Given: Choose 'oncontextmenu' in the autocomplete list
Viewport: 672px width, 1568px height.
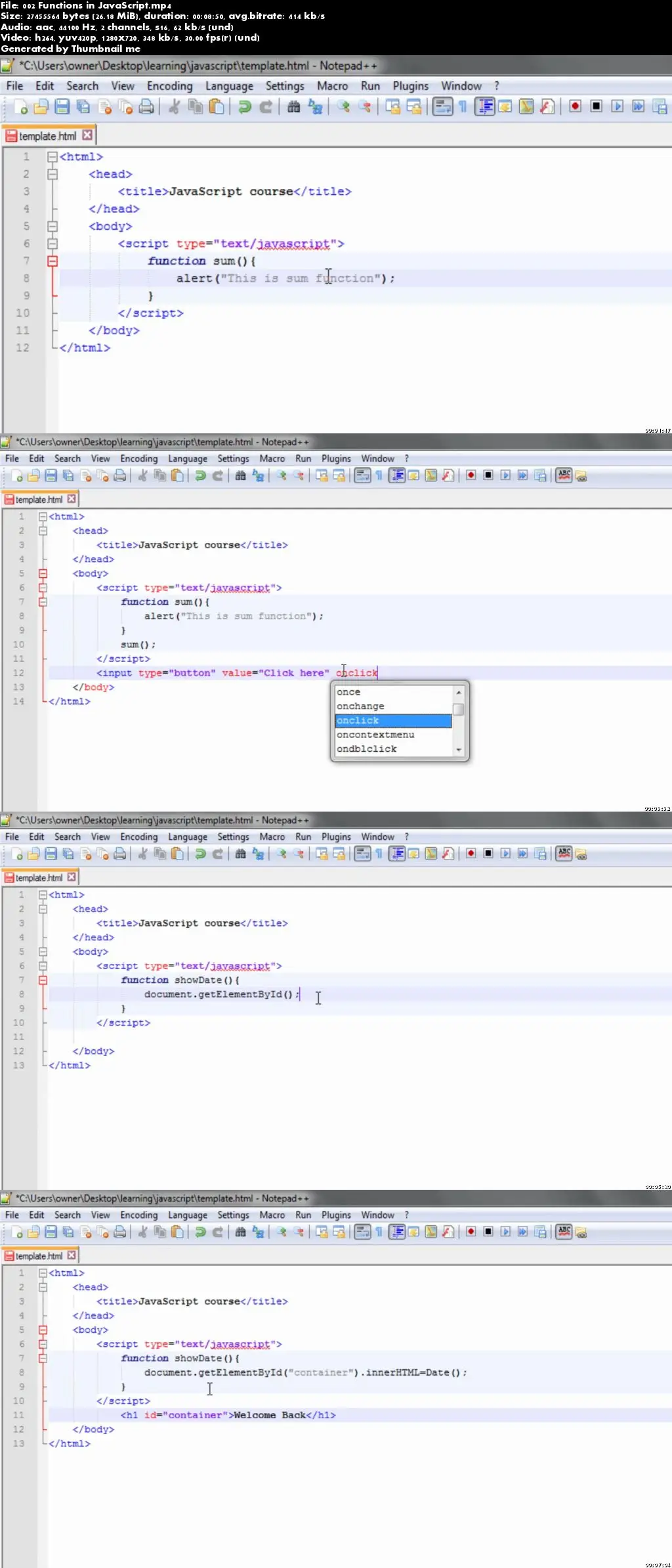Looking at the screenshot, I should tap(393, 735).
